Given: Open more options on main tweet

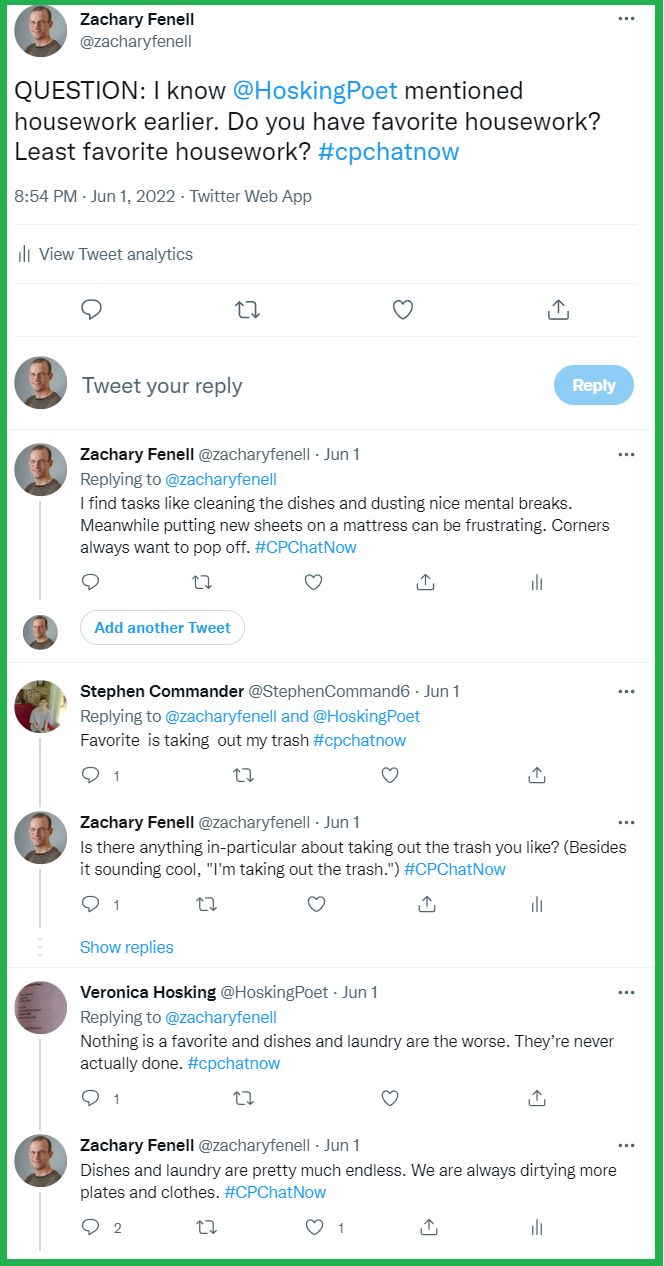Looking at the screenshot, I should point(626,19).
